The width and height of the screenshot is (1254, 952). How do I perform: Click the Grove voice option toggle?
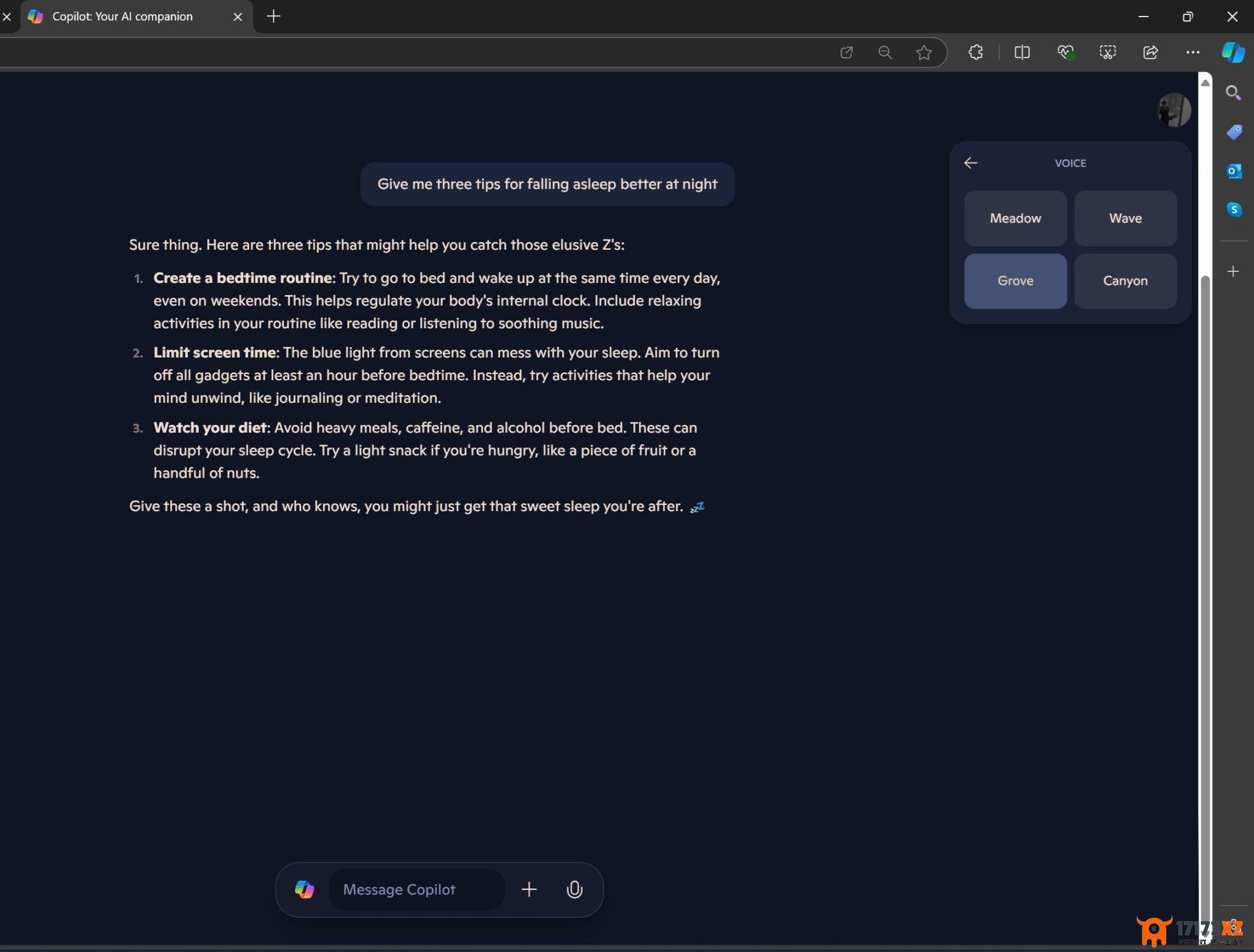click(x=1015, y=281)
